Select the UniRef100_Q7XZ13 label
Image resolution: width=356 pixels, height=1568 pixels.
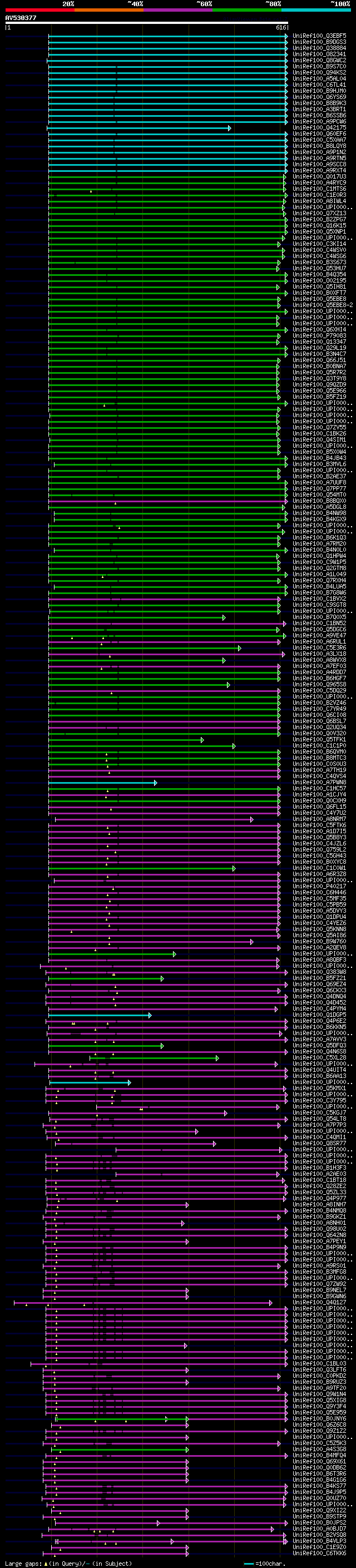click(319, 213)
